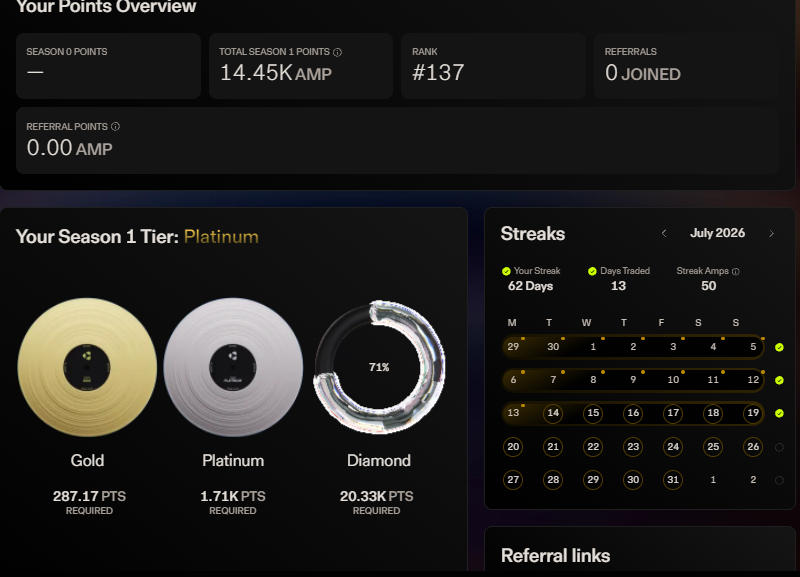The height and width of the screenshot is (577, 800).
Task: Click the week status check for 13 to 19
Action: pos(779,413)
